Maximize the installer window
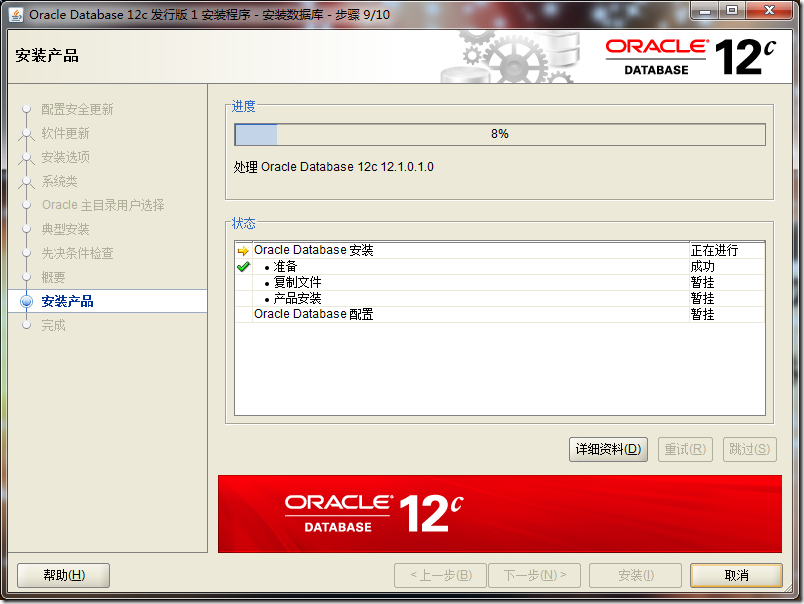Screen dimensions: 804x604 732,11
